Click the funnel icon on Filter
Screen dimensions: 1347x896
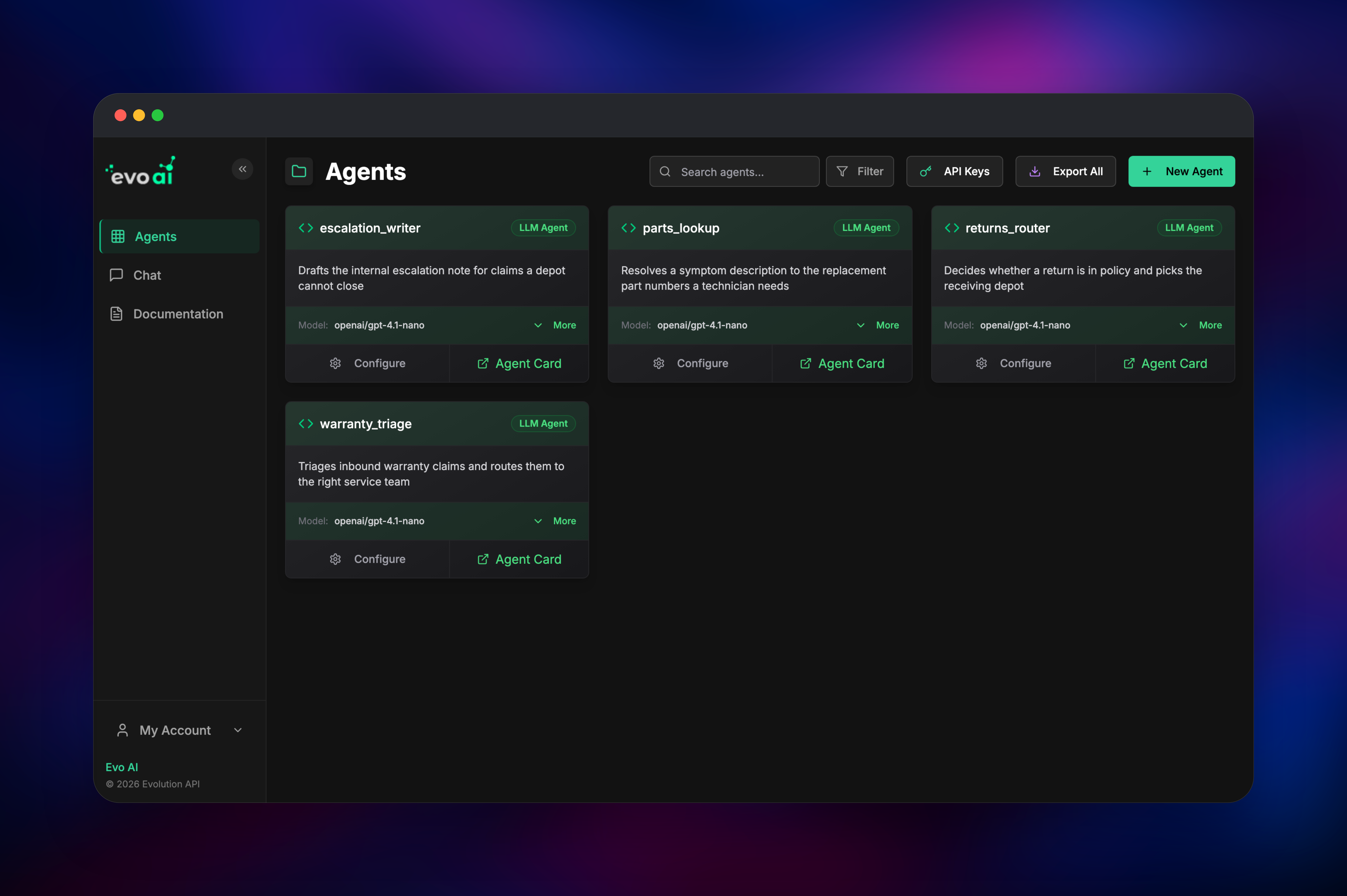click(842, 171)
